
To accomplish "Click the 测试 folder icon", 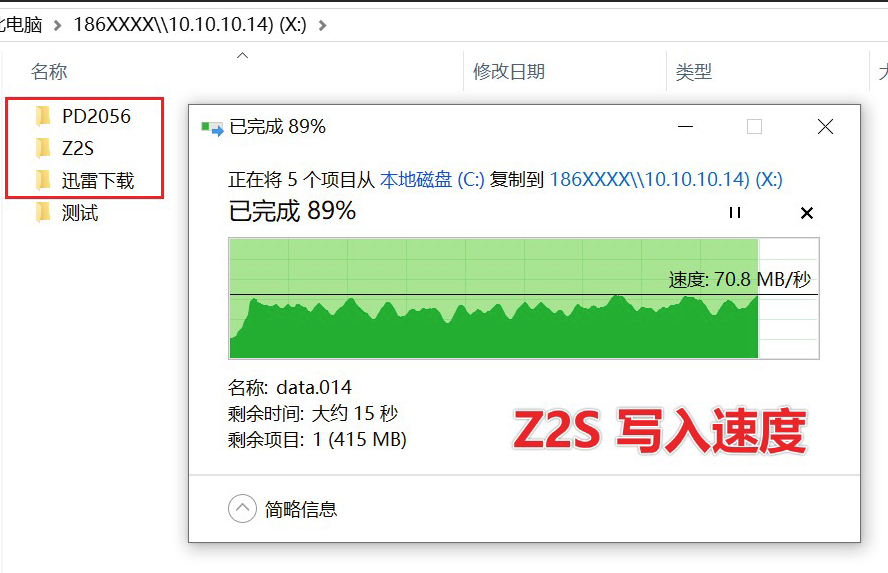I will tap(43, 213).
